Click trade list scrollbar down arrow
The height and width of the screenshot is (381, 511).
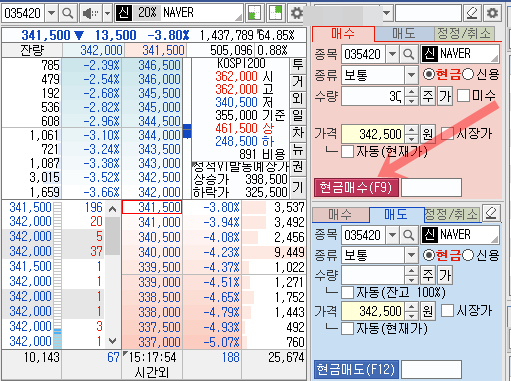tap(112, 341)
